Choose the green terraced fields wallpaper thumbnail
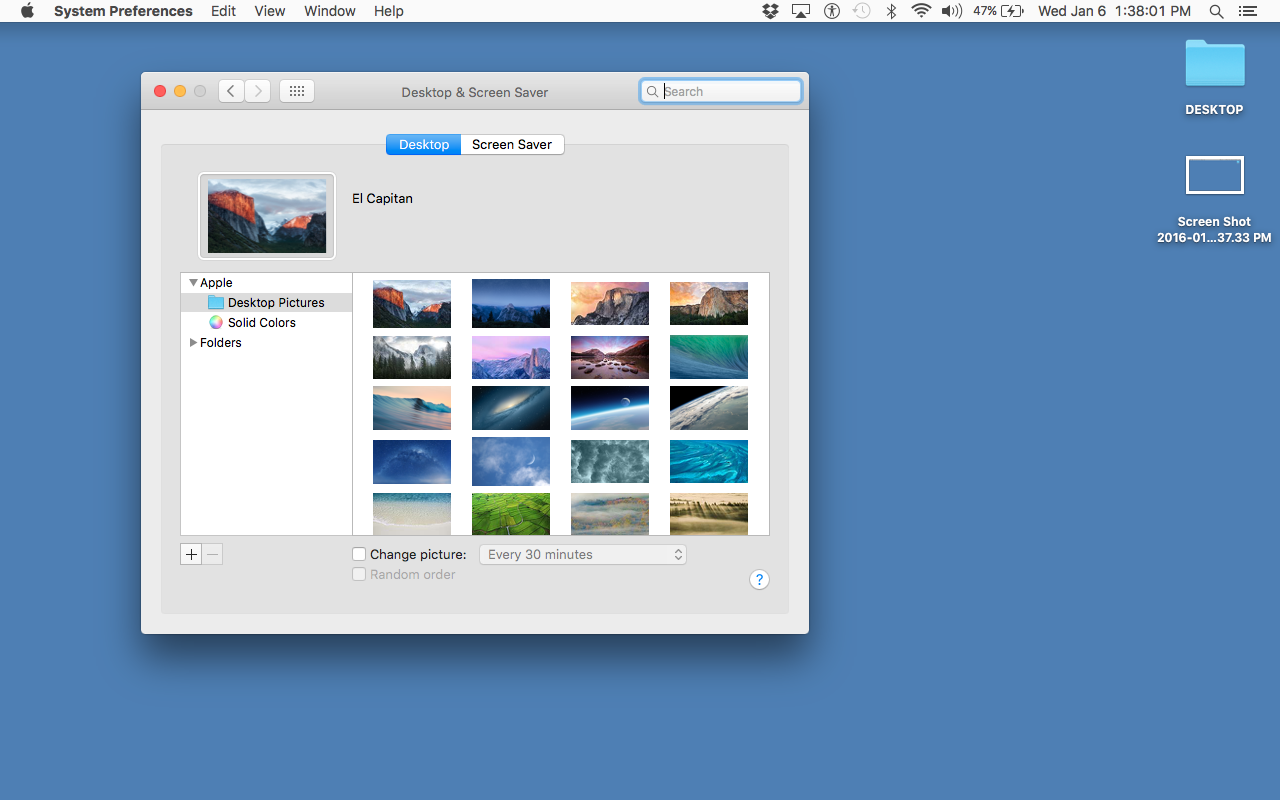The width and height of the screenshot is (1280, 800). [511, 514]
